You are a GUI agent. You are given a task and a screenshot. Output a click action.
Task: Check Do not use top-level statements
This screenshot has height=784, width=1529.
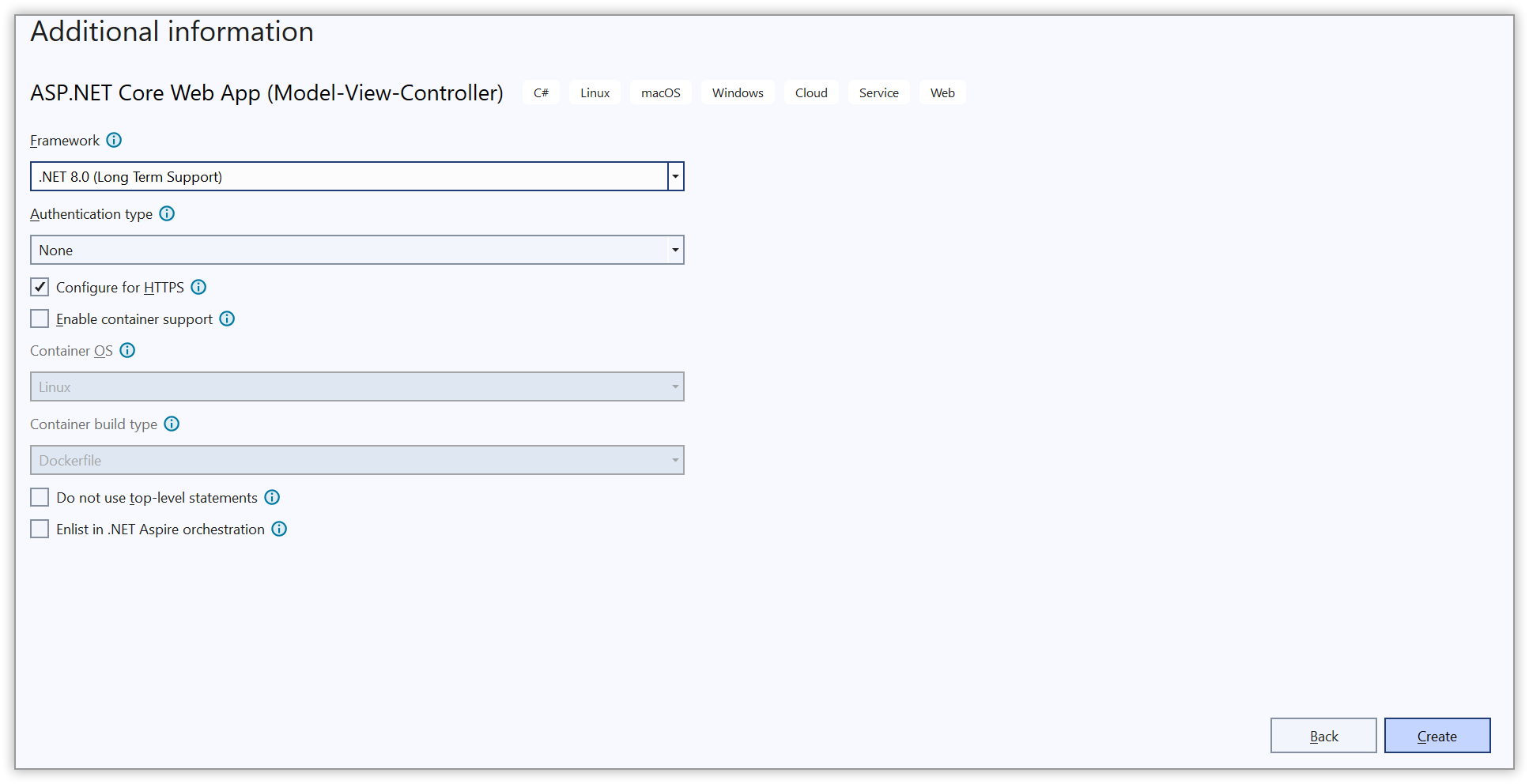point(40,497)
